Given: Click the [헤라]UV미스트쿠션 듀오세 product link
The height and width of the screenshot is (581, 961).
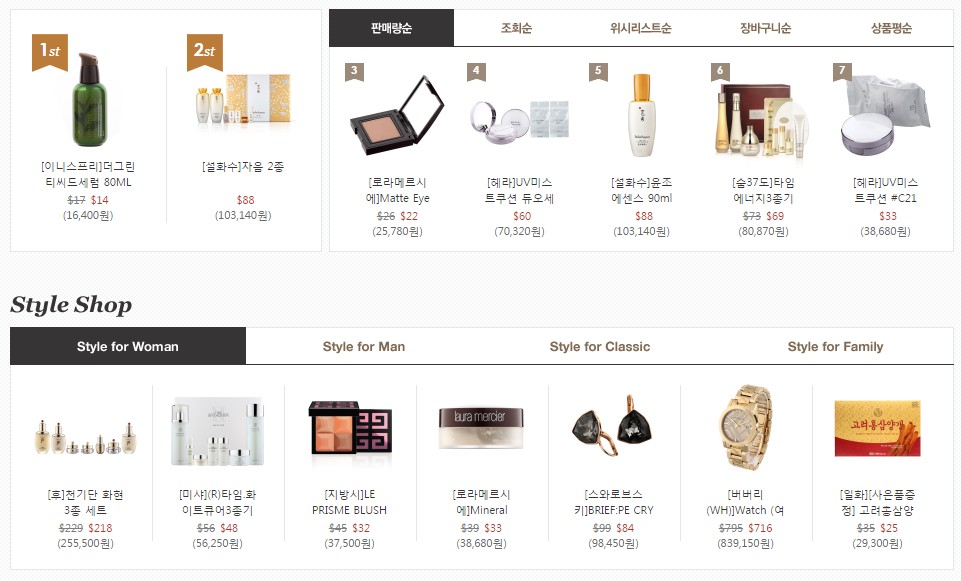Looking at the screenshot, I should (519, 191).
